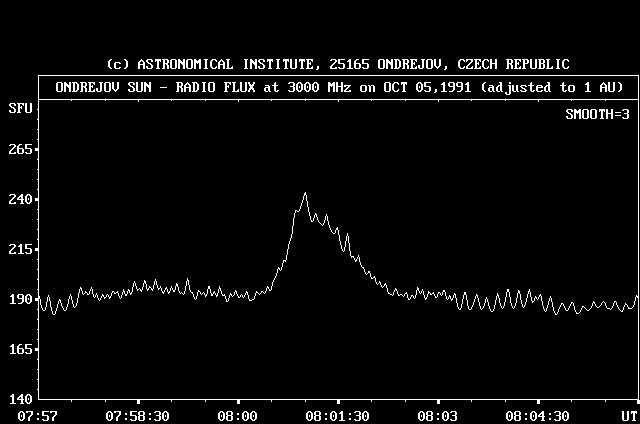Click the 265 value on the flux axis
The image size is (640, 424).
tap(22, 150)
